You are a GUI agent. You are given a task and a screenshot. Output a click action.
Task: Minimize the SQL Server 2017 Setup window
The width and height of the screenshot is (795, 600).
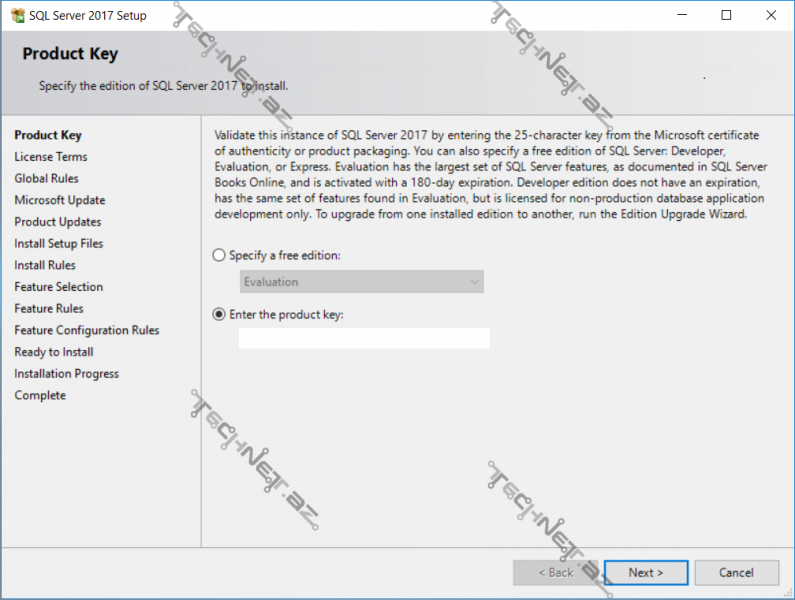click(681, 15)
